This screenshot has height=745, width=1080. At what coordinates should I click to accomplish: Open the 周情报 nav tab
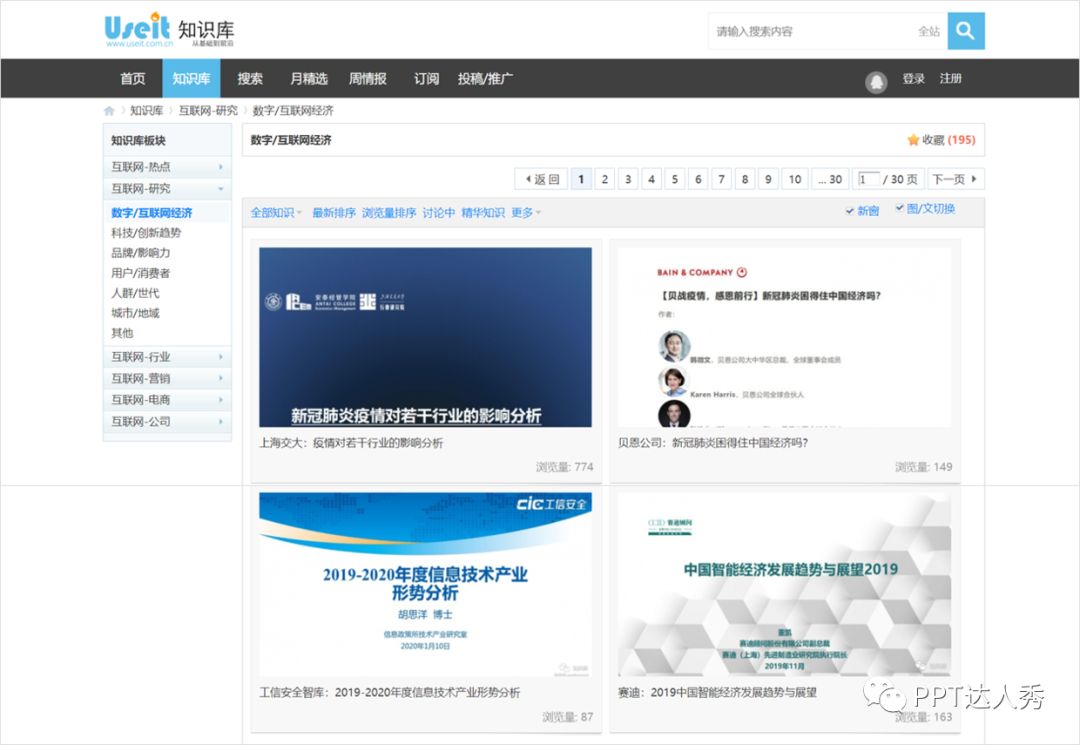tap(368, 78)
